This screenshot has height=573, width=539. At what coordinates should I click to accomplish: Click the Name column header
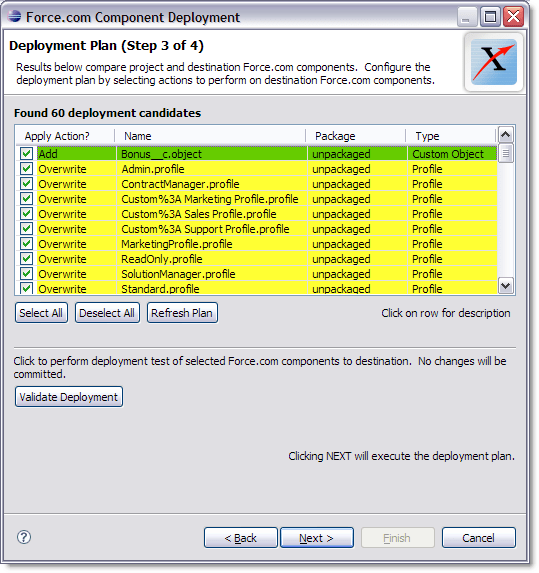pos(210,136)
